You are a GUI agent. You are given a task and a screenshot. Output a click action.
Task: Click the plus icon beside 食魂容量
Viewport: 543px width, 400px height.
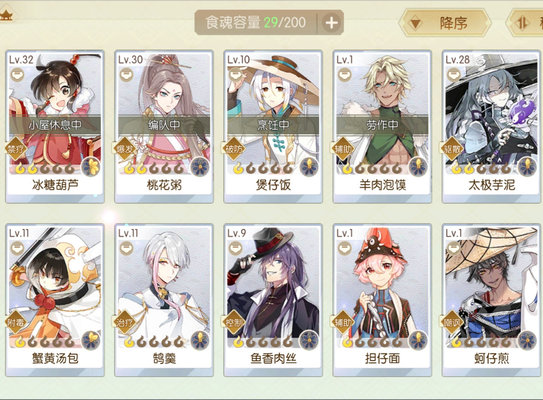coord(331,23)
